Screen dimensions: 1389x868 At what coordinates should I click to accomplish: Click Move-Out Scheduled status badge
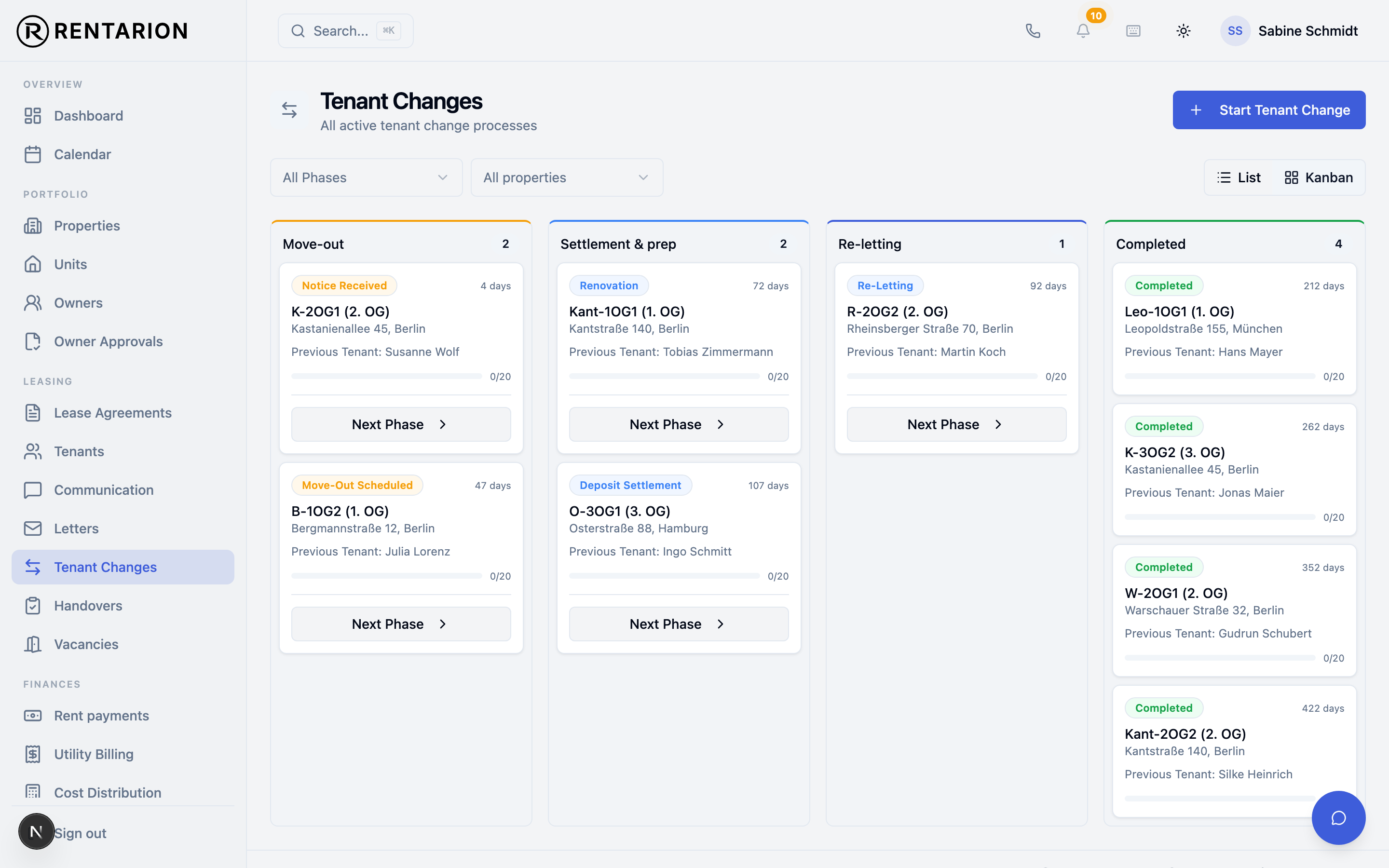click(357, 485)
